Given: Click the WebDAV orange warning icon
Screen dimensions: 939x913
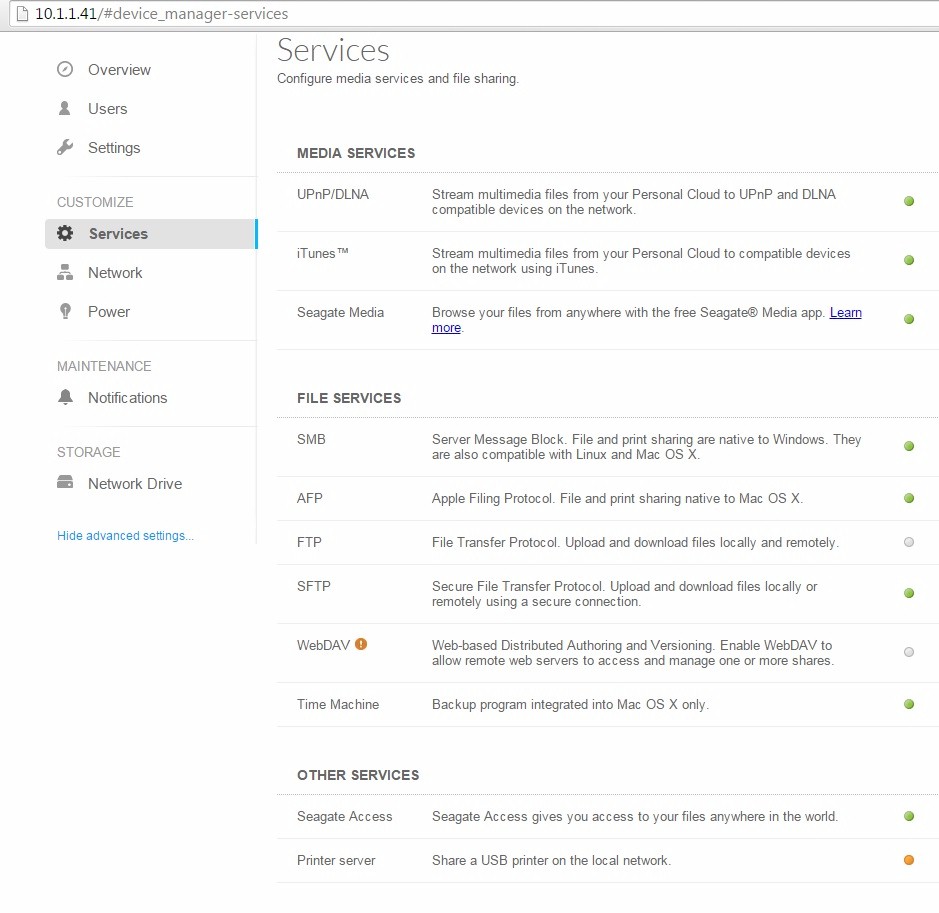Looking at the screenshot, I should 361,644.
